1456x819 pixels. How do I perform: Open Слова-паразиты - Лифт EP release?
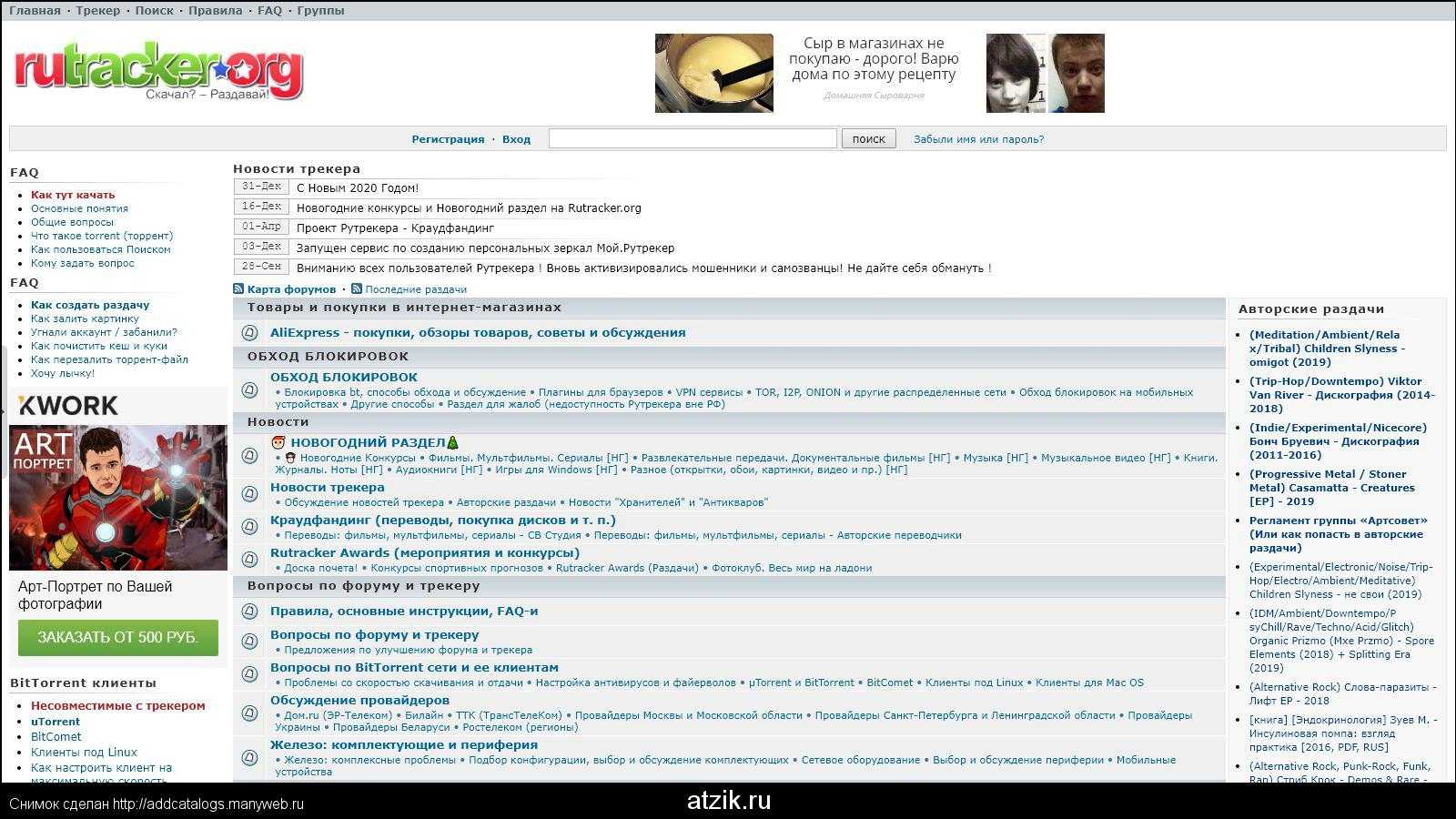[x=1342, y=693]
